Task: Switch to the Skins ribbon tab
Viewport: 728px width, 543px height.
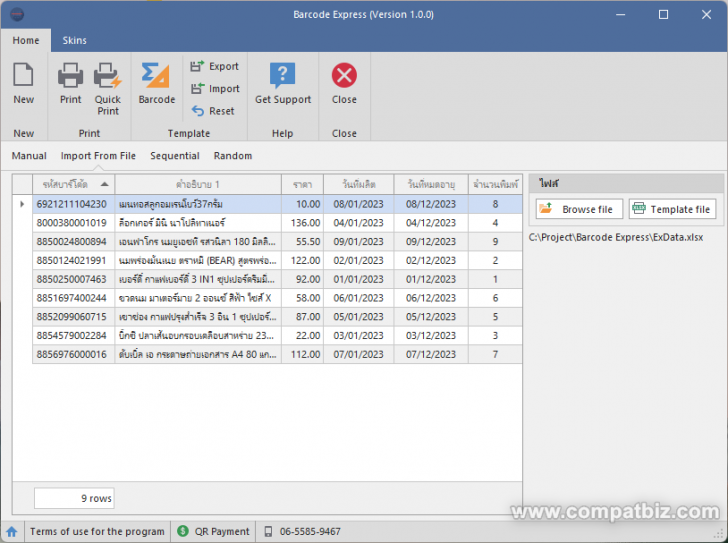Action: point(74,40)
